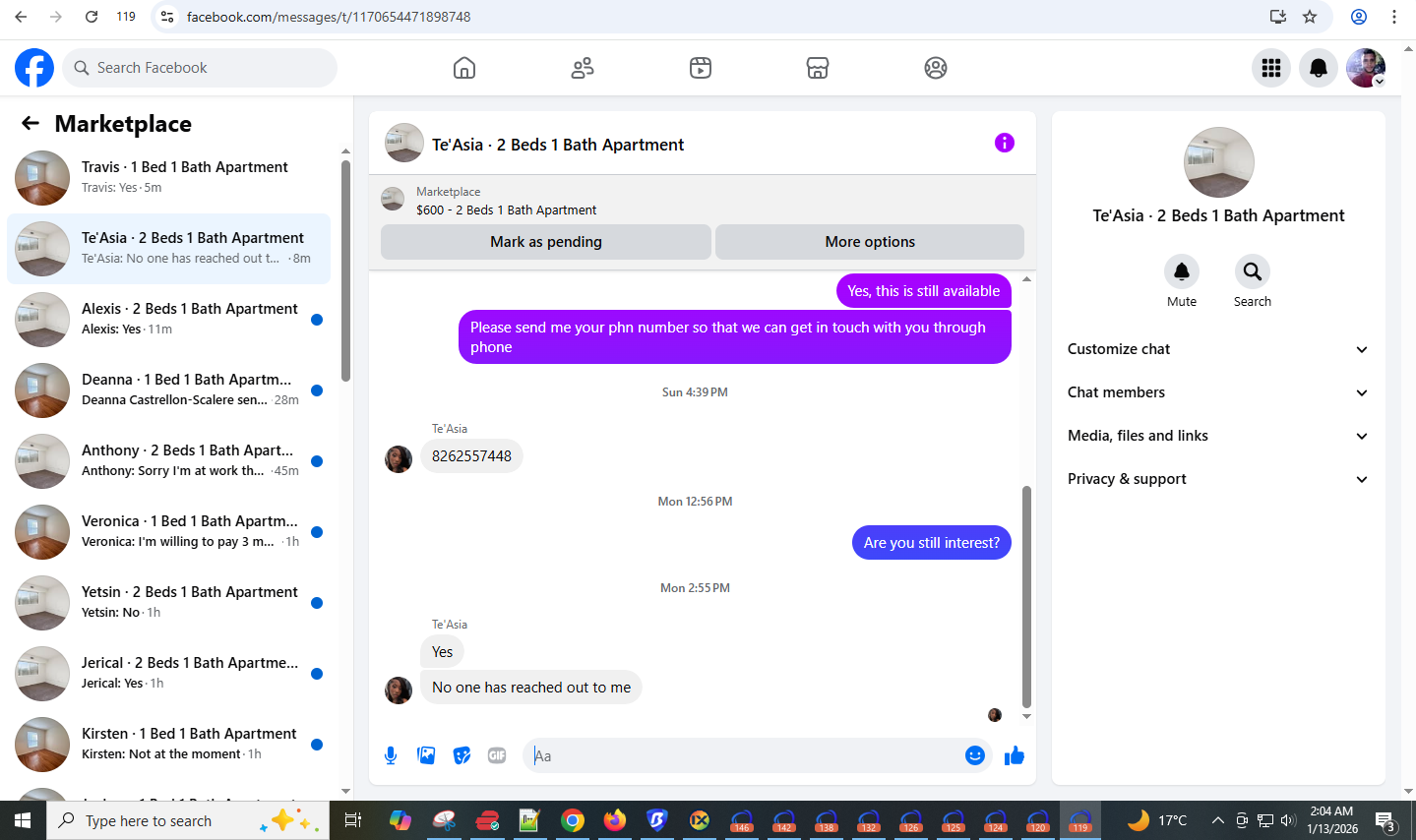Click Te'Asia's avatar beside phone number

[x=399, y=459]
